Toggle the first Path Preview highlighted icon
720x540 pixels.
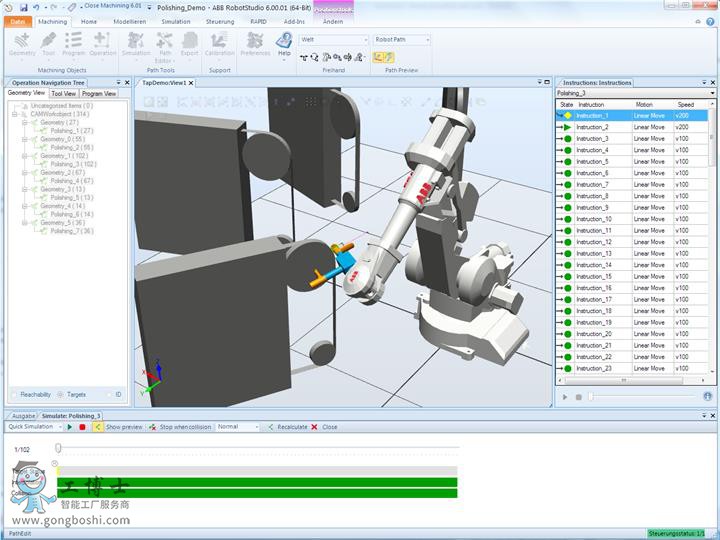[x=378, y=57]
